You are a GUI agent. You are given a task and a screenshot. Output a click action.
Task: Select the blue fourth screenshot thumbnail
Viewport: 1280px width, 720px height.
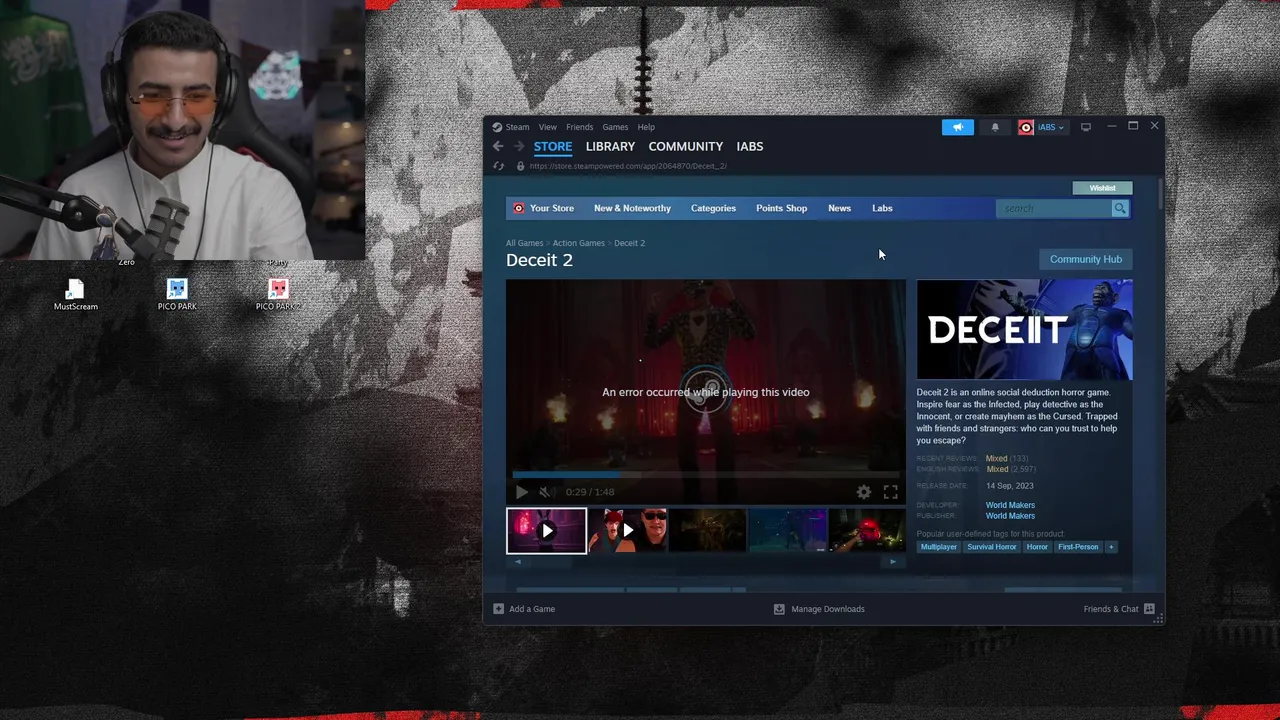(x=787, y=531)
